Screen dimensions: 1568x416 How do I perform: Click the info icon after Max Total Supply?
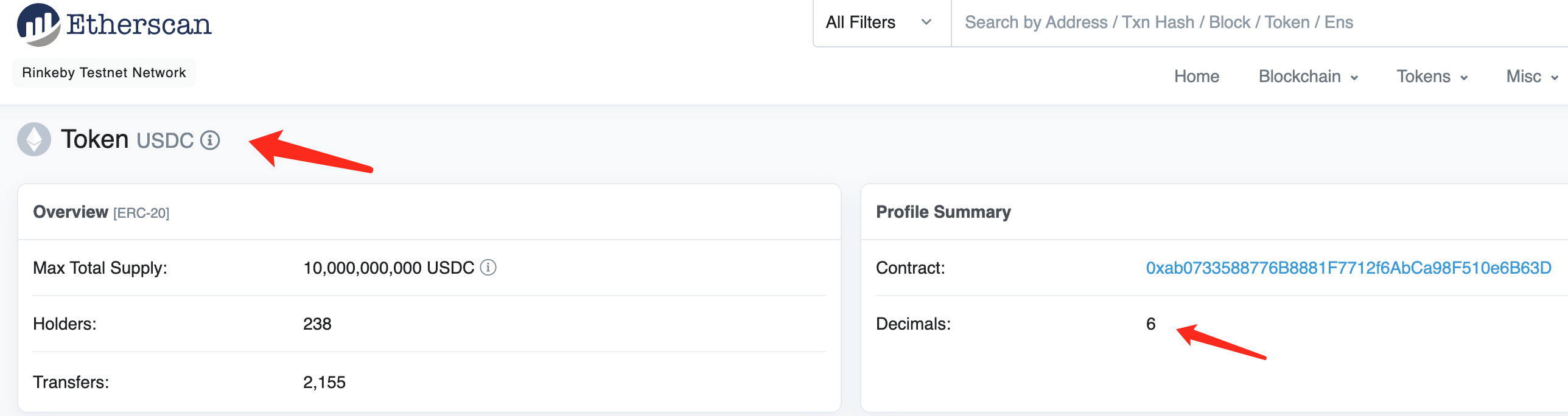pyautogui.click(x=488, y=268)
